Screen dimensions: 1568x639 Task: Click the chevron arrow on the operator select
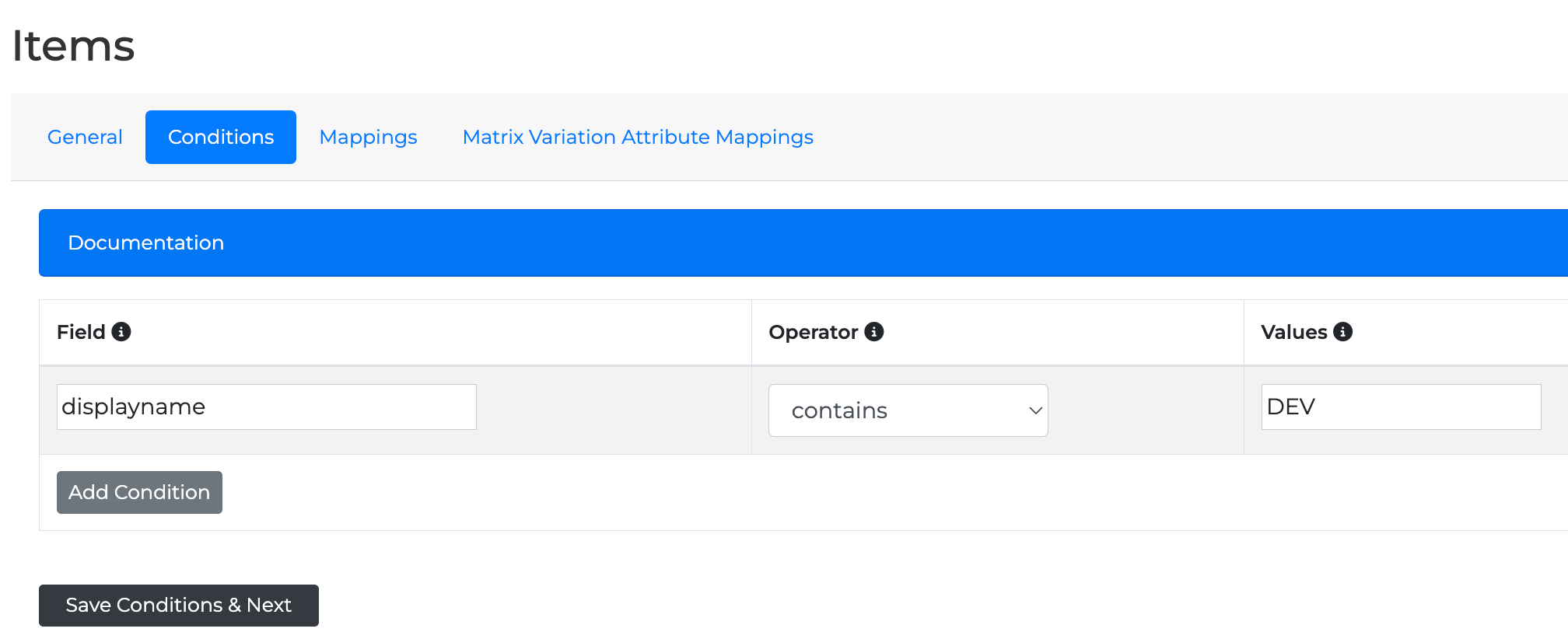click(1035, 410)
